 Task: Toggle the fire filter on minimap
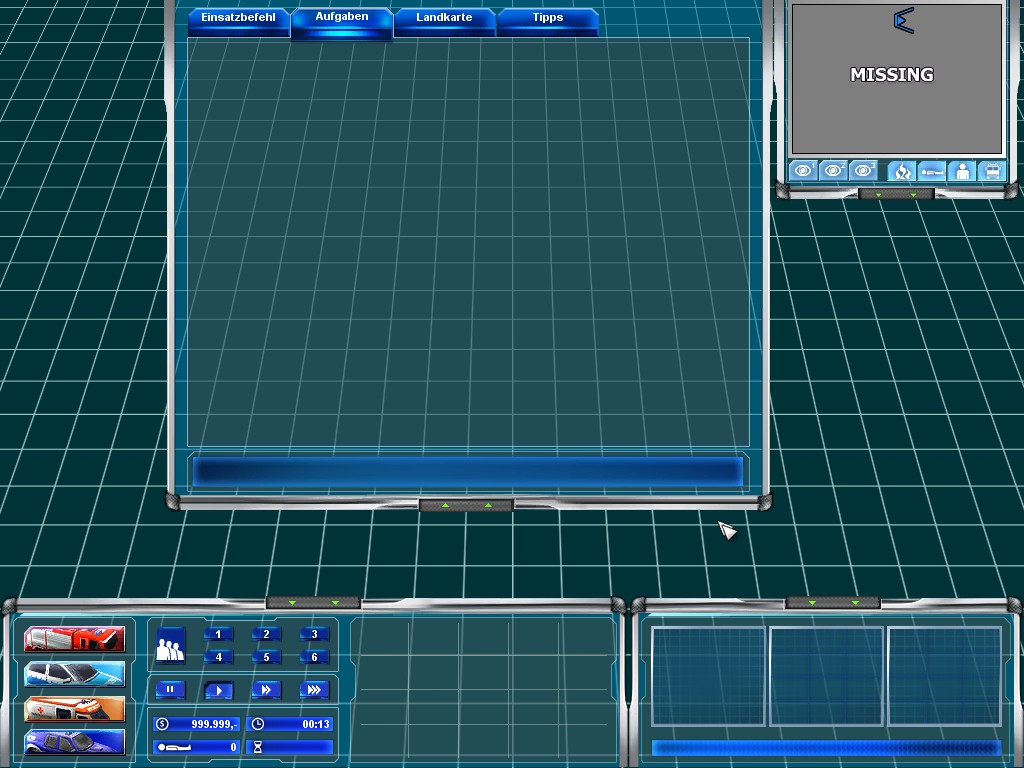(x=901, y=171)
